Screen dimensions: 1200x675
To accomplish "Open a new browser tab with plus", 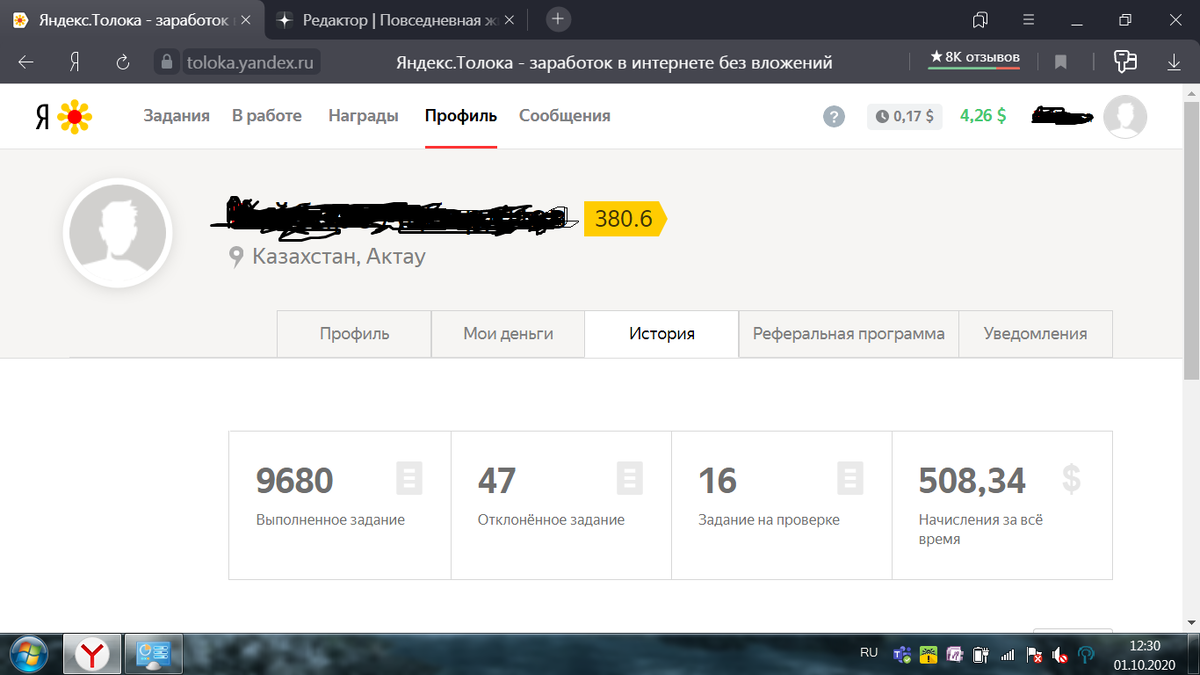I will 558,19.
